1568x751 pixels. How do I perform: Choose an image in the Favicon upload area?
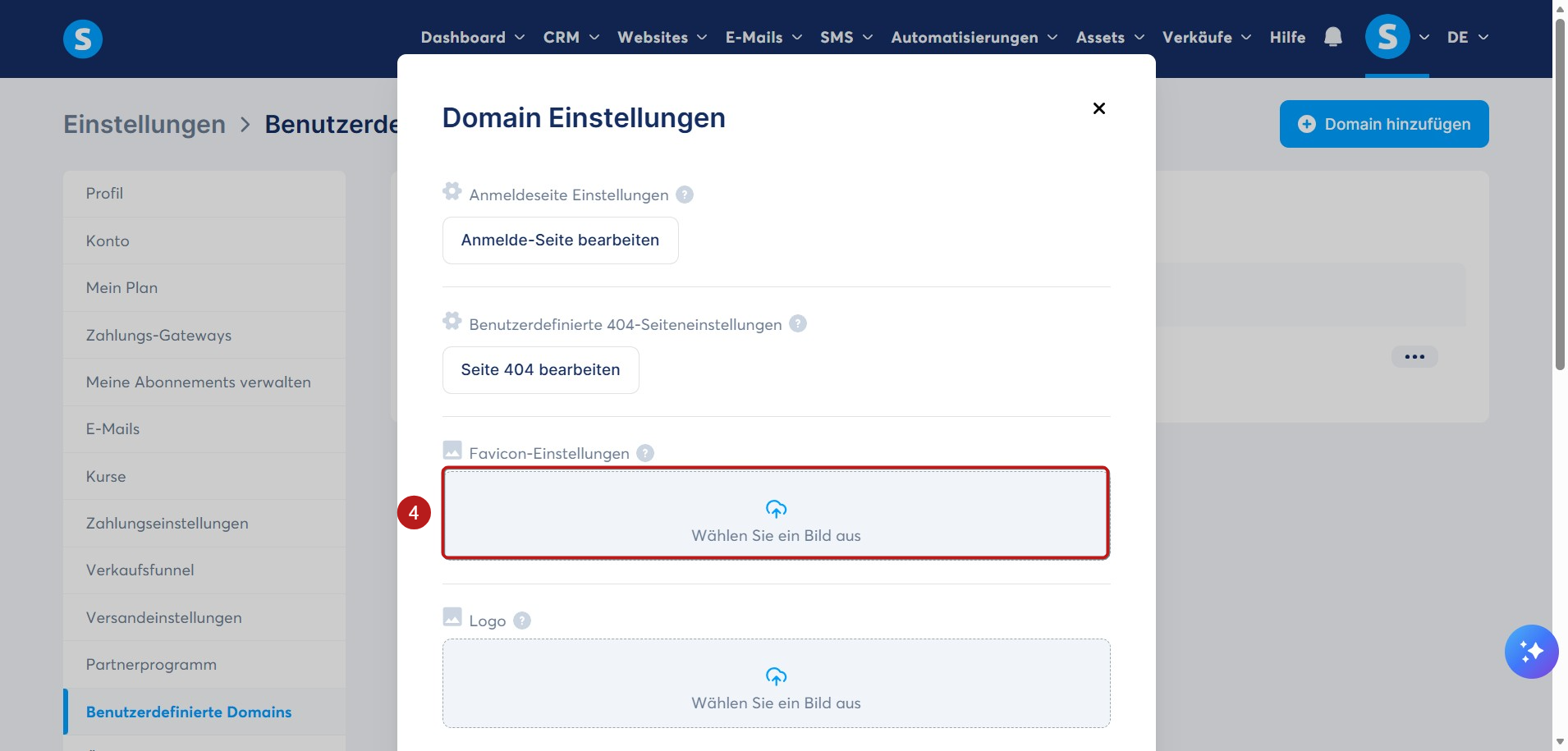coord(776,514)
